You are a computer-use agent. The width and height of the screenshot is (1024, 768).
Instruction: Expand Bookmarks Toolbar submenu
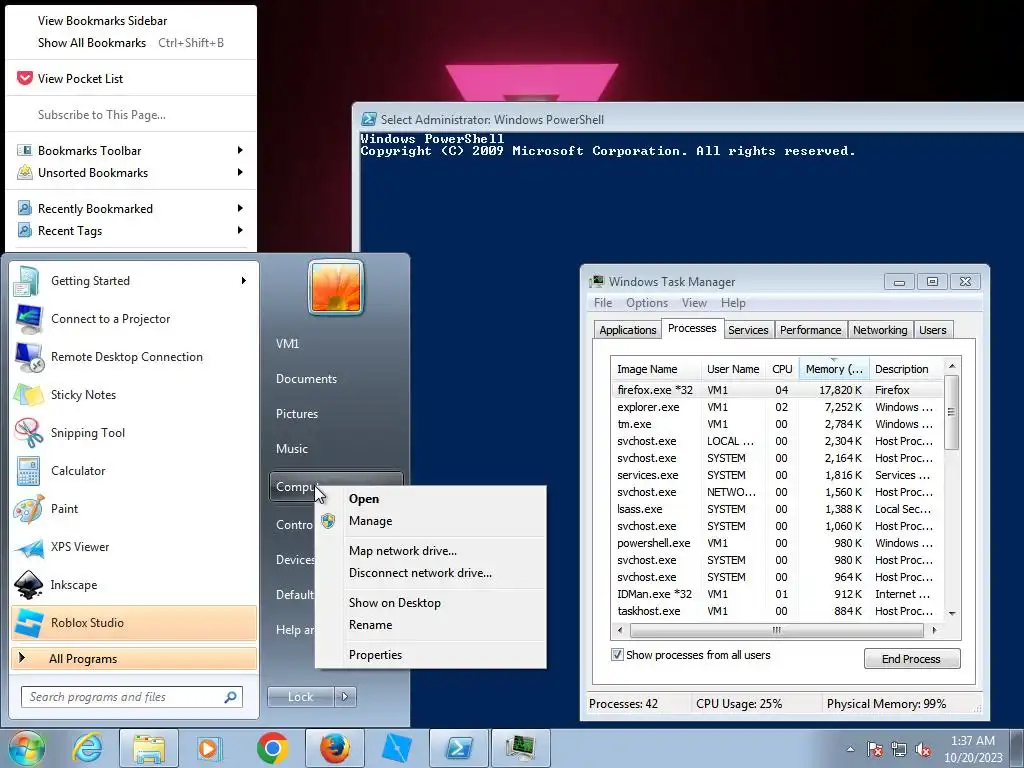[x=240, y=150]
